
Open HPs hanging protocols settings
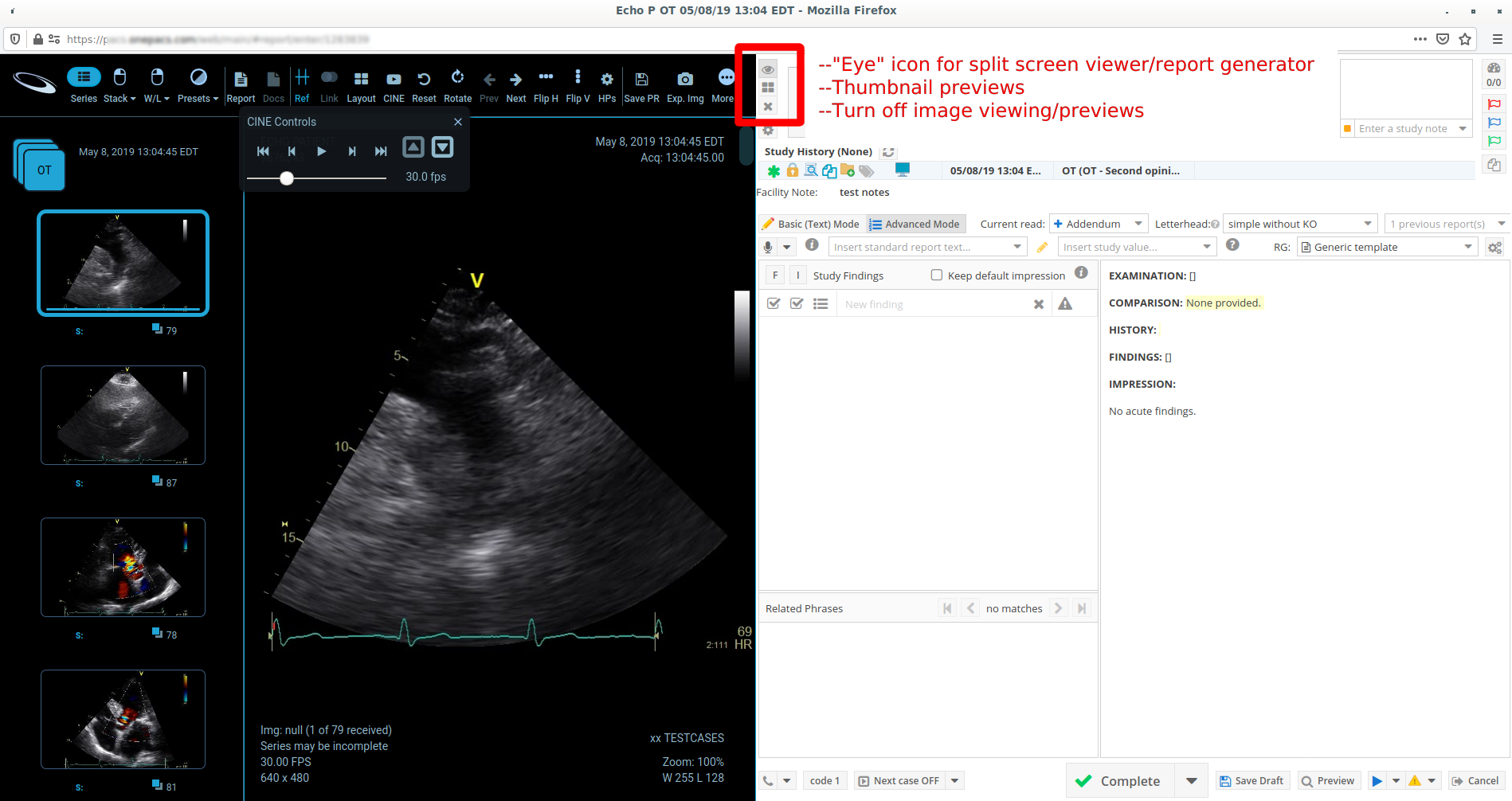coord(607,85)
